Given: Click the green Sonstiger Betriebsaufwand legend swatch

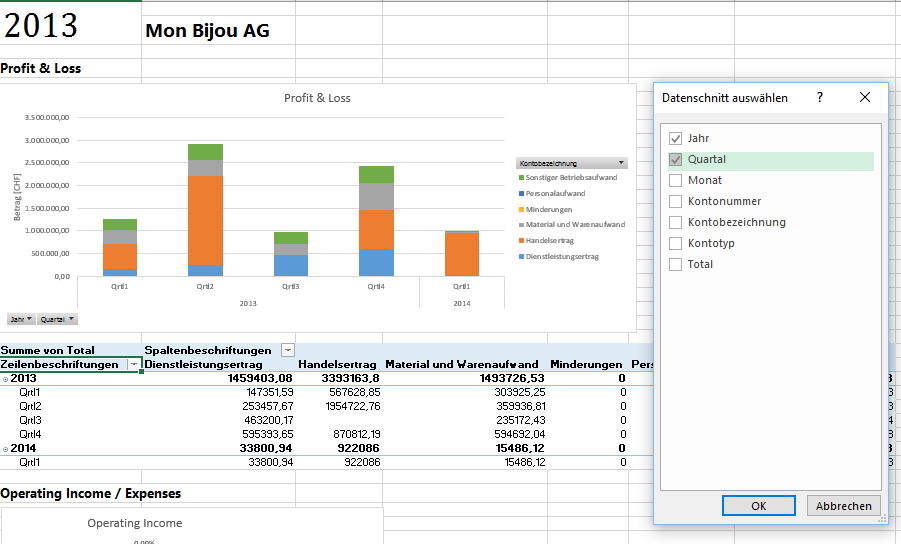Looking at the screenshot, I should point(521,177).
